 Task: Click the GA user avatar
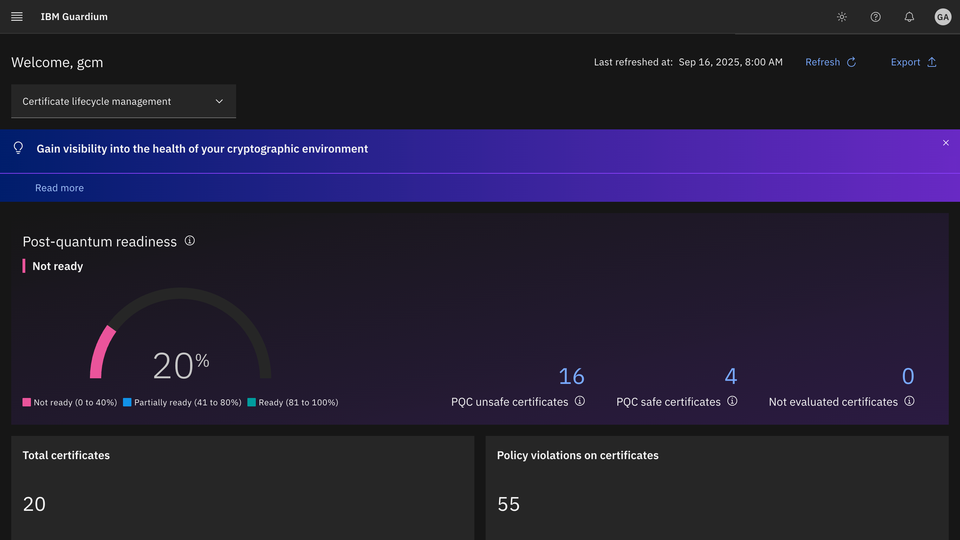[942, 17]
